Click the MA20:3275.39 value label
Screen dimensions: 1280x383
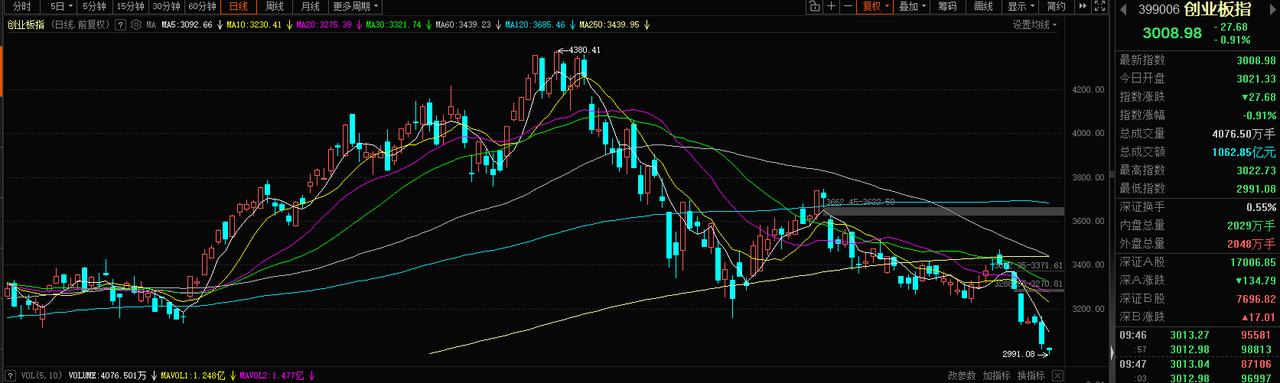pos(324,24)
